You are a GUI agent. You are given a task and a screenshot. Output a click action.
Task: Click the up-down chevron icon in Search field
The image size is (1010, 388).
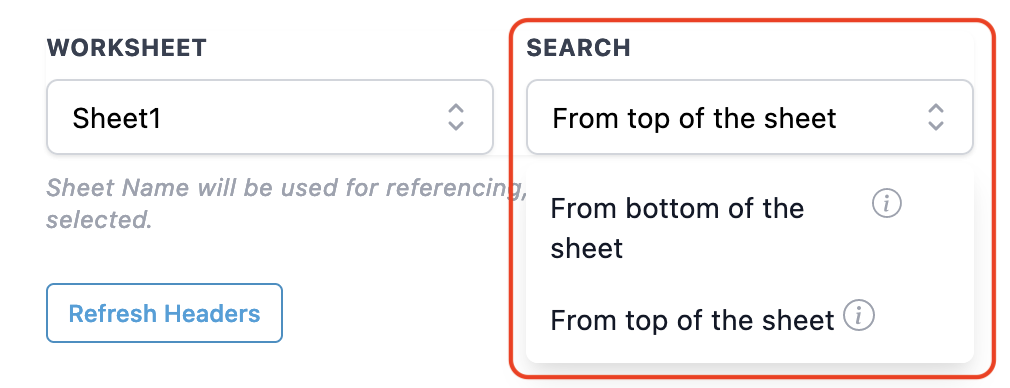tap(935, 117)
